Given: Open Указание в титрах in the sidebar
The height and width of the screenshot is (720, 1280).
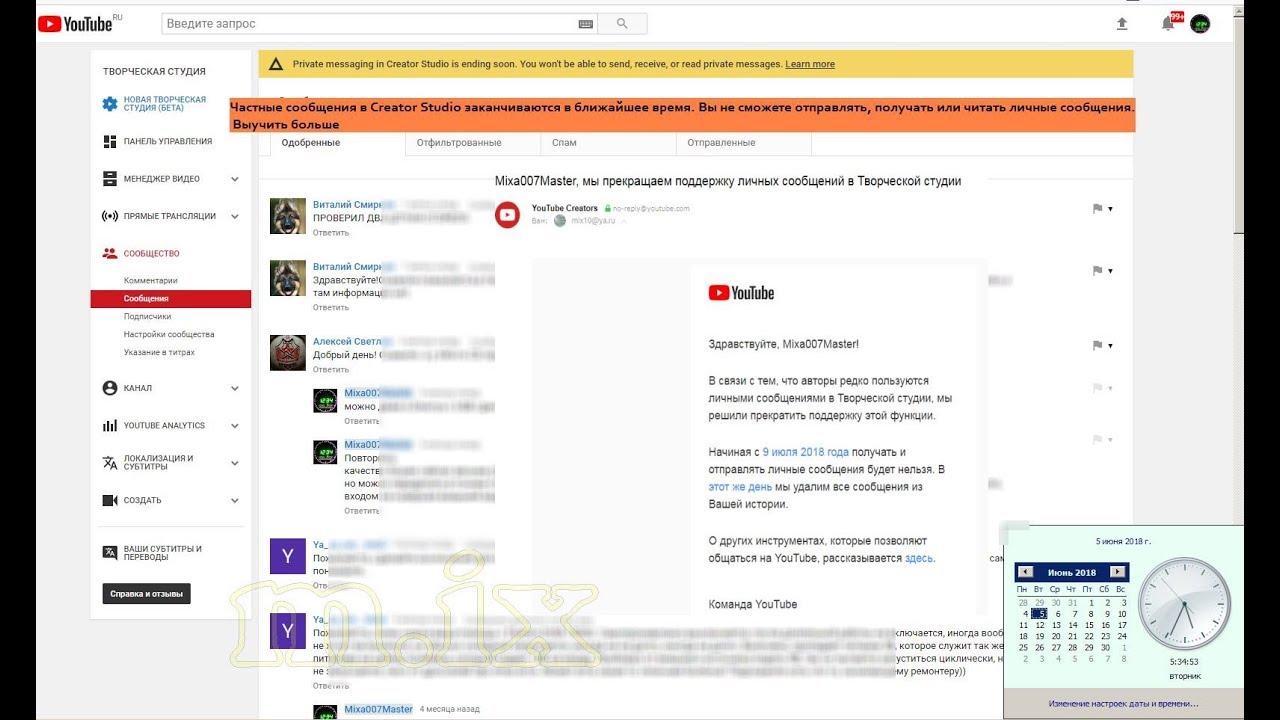Looking at the screenshot, I should click(x=159, y=353).
